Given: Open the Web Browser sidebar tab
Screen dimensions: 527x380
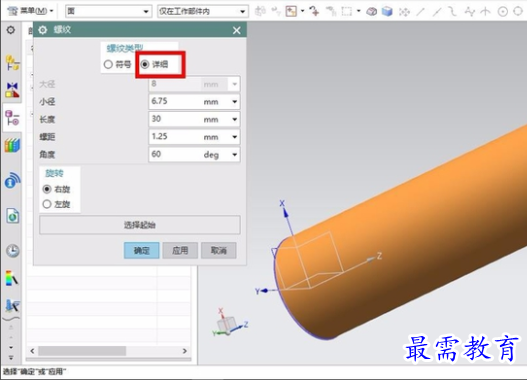Looking at the screenshot, I should [x=12, y=215].
